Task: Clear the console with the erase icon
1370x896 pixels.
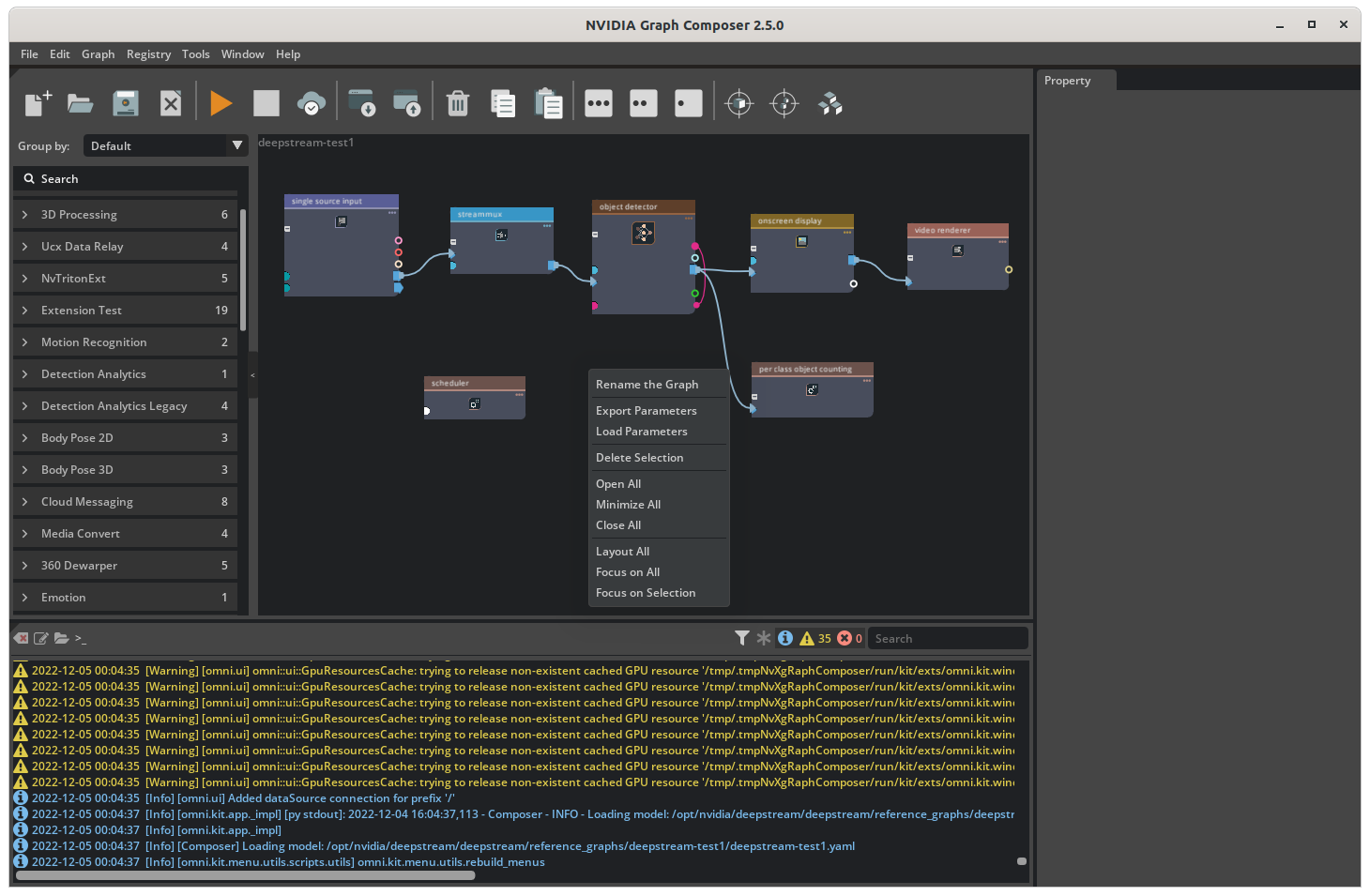Action: [x=21, y=638]
